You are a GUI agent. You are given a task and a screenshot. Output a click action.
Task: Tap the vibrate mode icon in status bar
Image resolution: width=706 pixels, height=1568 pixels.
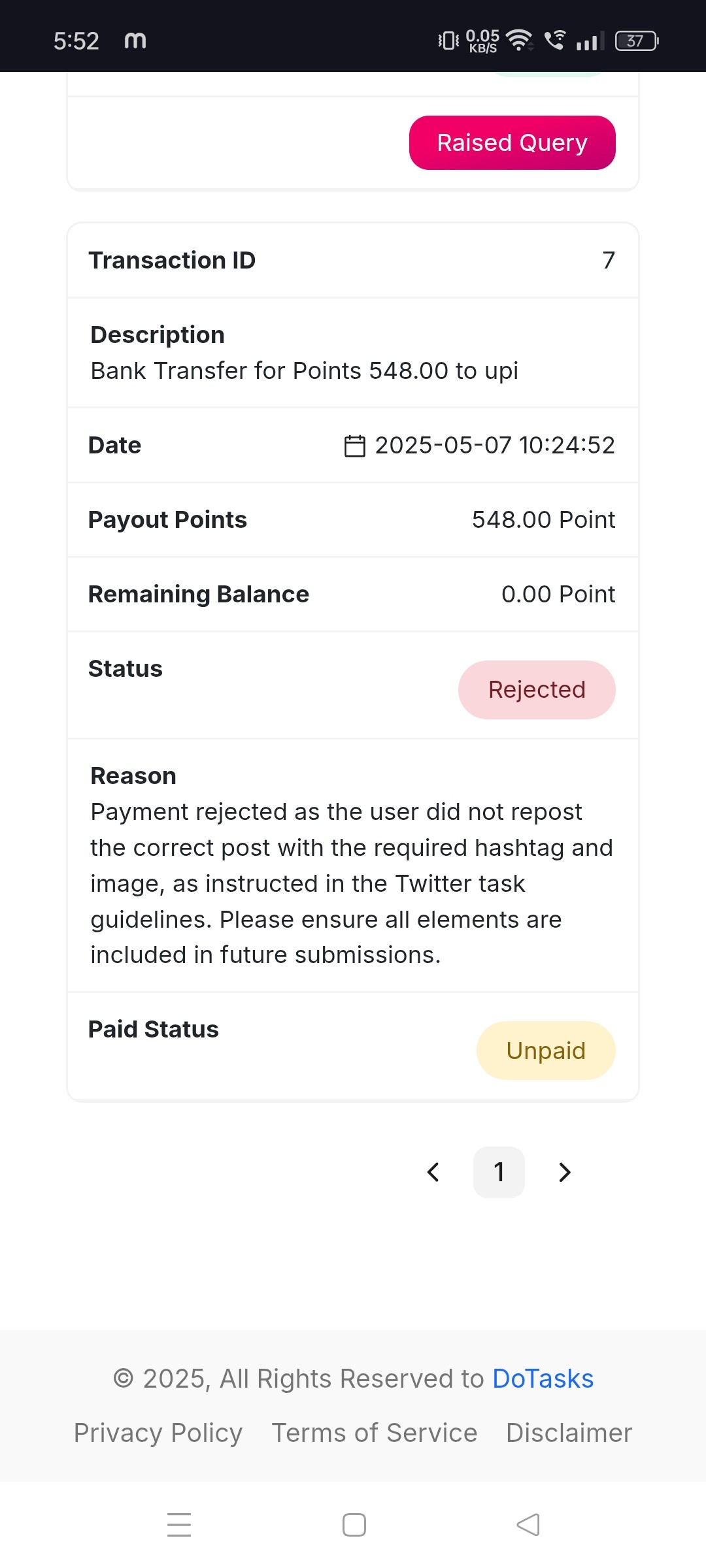pyautogui.click(x=448, y=41)
